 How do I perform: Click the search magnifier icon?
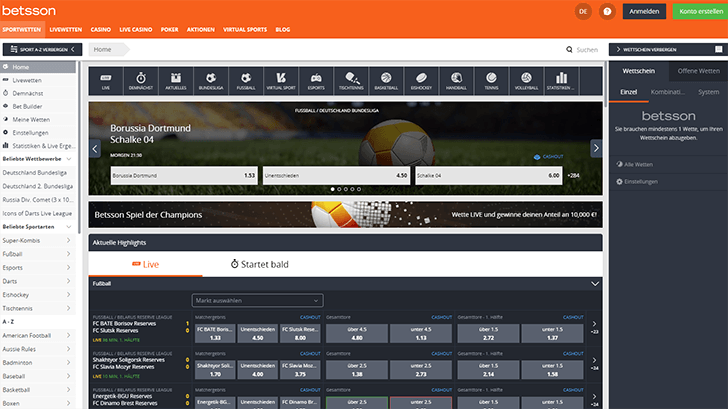pos(569,50)
